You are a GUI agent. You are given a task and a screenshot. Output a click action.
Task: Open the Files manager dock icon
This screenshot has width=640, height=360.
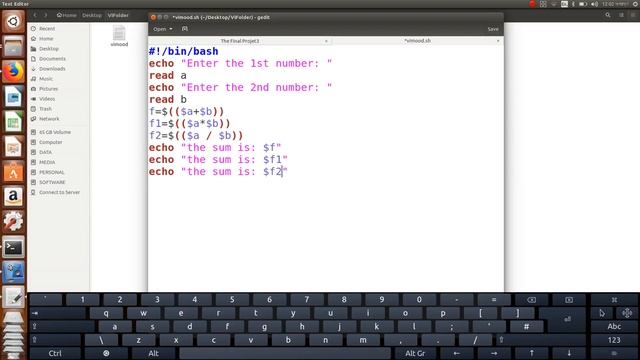(x=13, y=46)
